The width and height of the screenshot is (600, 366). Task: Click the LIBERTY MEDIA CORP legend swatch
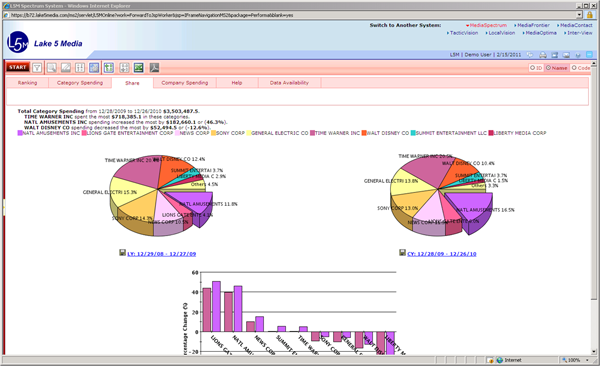click(491, 133)
